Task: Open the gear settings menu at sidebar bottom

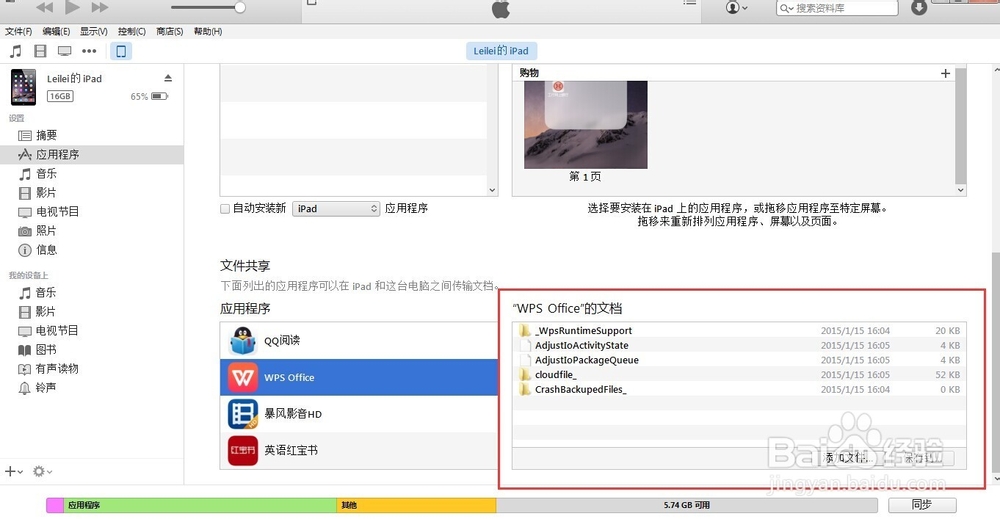Action: 42,472
